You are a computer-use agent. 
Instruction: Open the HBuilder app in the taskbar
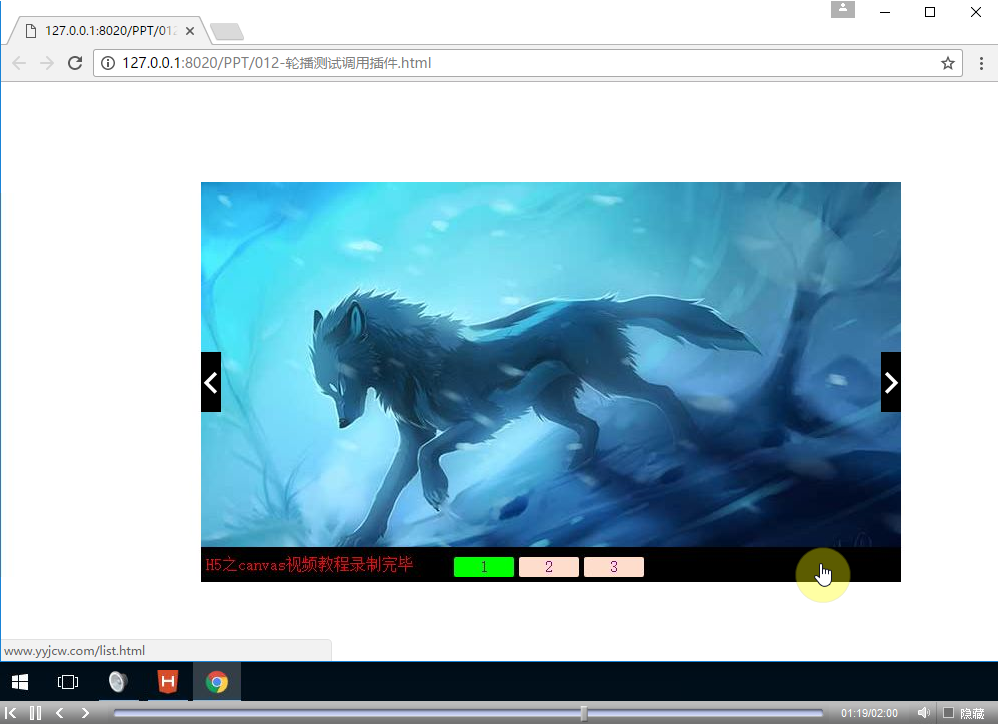[168, 682]
